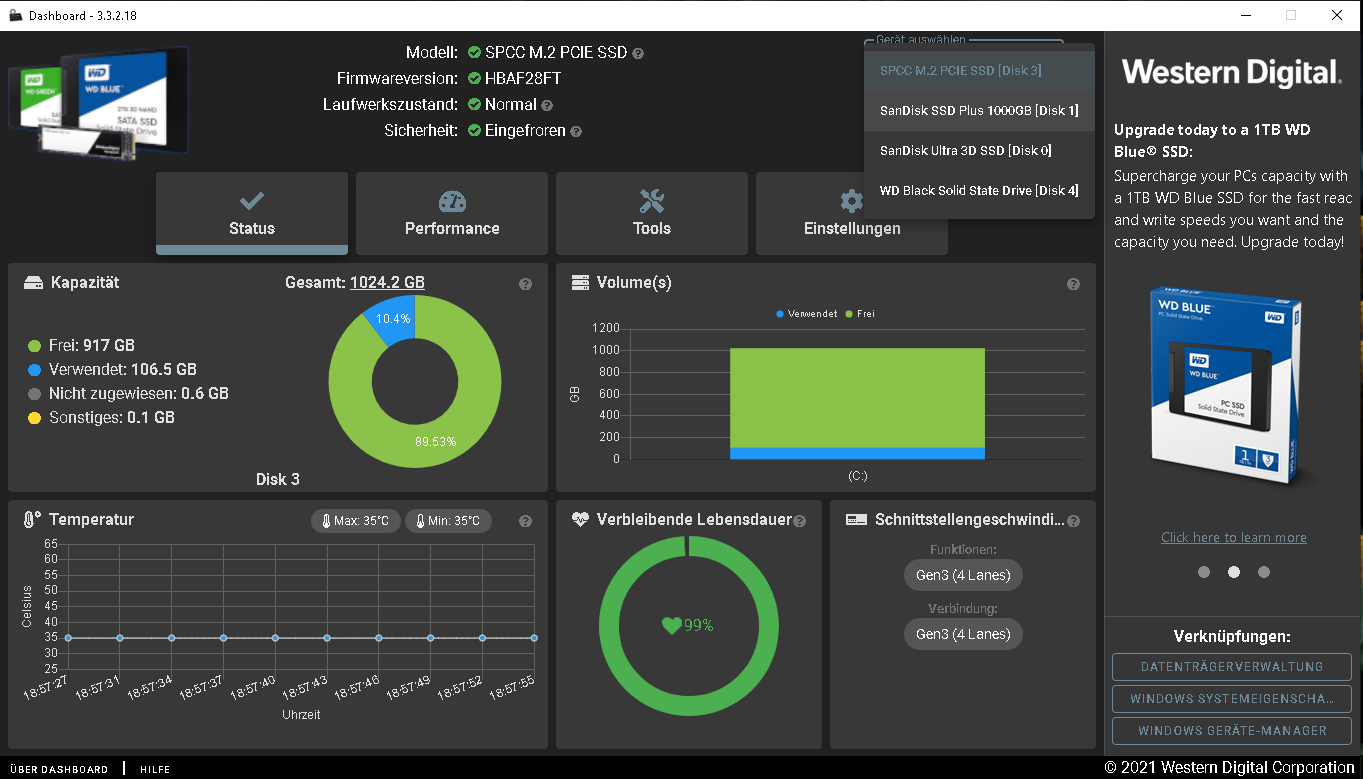Click the thermometer icon in Temperatur header
The height and width of the screenshot is (779, 1363).
click(x=32, y=520)
